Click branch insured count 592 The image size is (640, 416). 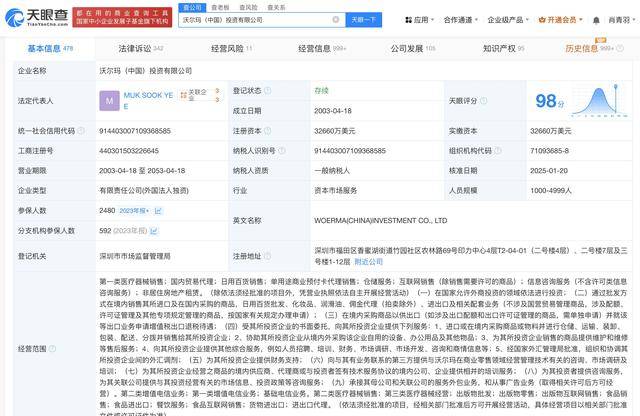(105, 230)
